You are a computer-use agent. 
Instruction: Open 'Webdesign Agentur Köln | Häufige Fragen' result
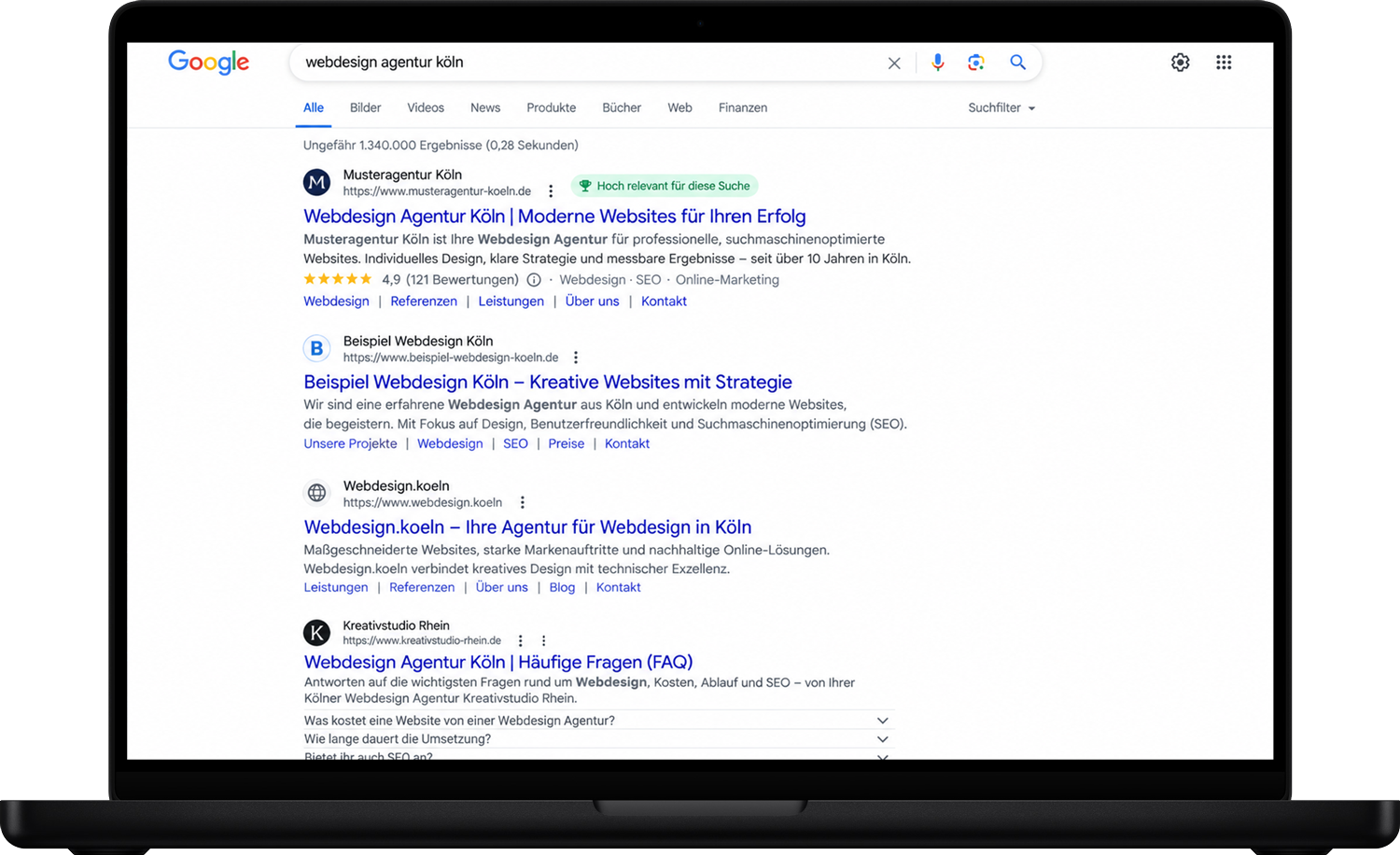pos(498,663)
